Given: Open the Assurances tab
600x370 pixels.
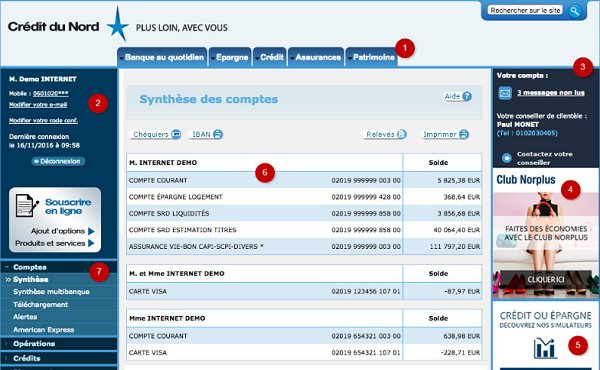Looking at the screenshot, I should click(316, 57).
